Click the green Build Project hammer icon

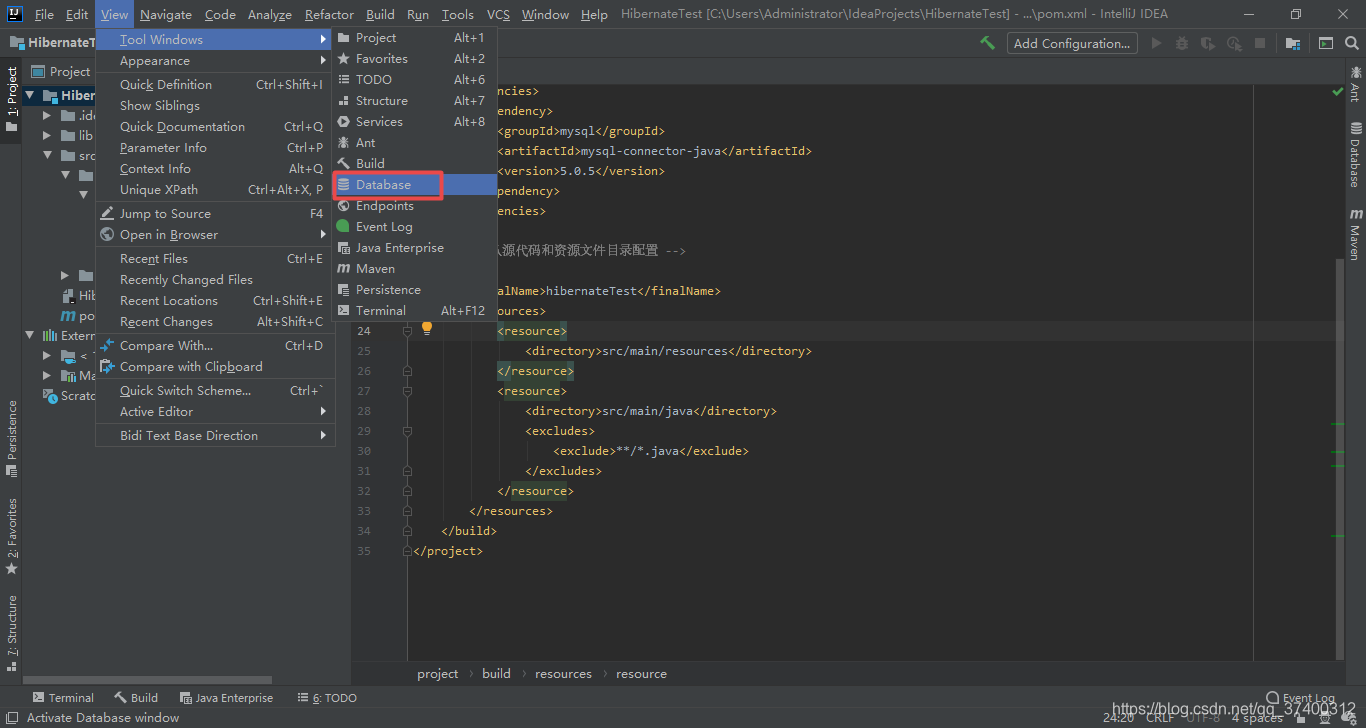(987, 43)
